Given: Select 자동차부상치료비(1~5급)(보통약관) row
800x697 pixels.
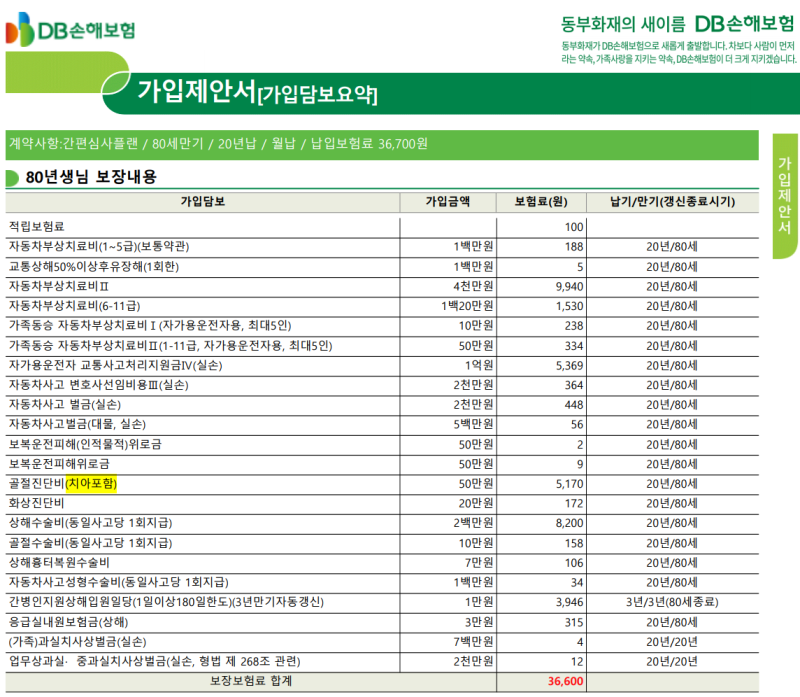Looking at the screenshot, I should point(382,247).
